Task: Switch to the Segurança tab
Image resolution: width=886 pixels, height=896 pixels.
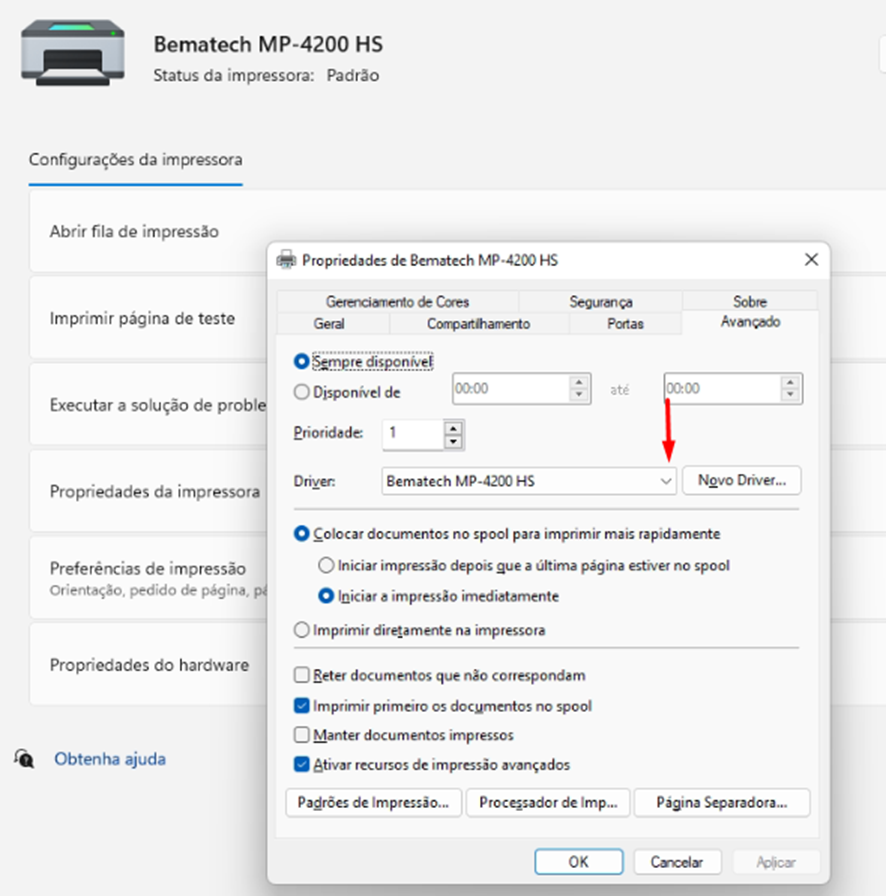Action: pyautogui.click(x=601, y=302)
